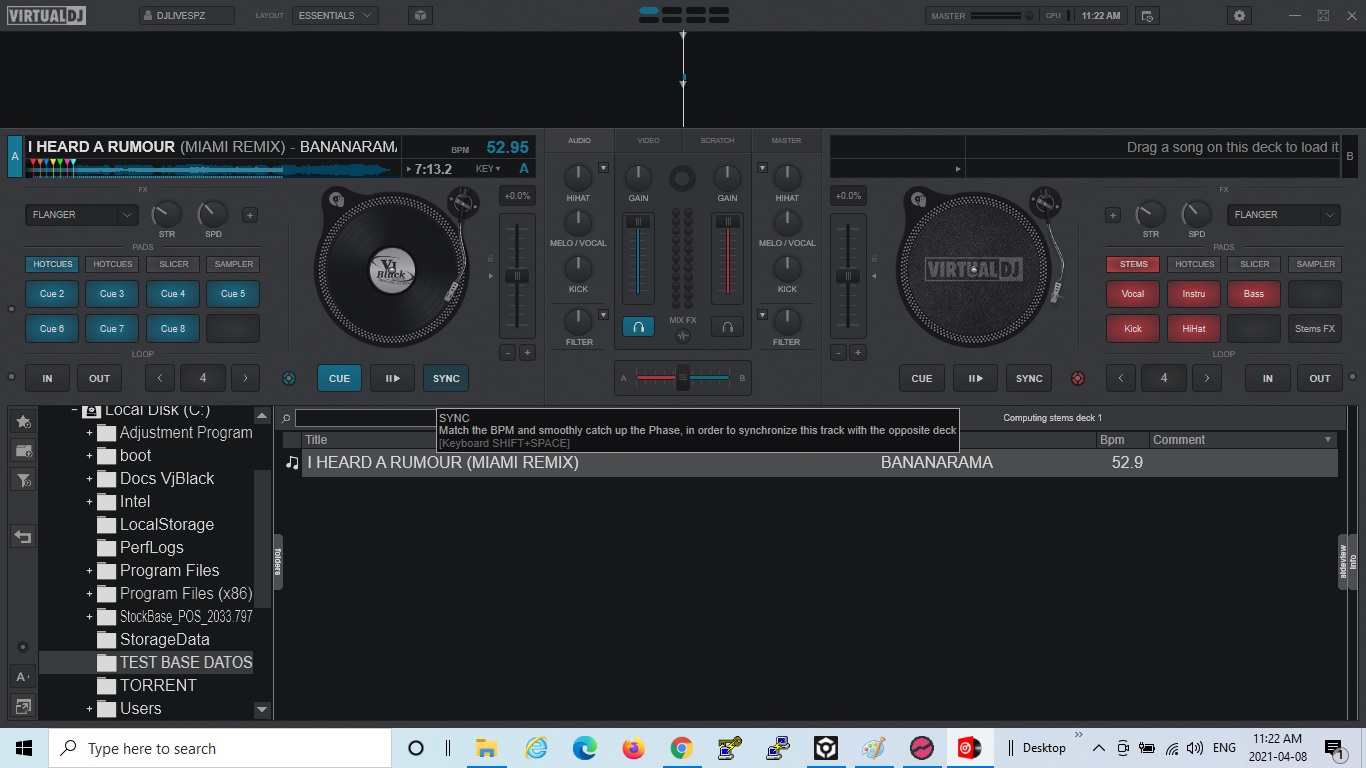Switch mixer to the SCRATCH tab
1366x768 pixels.
(717, 141)
